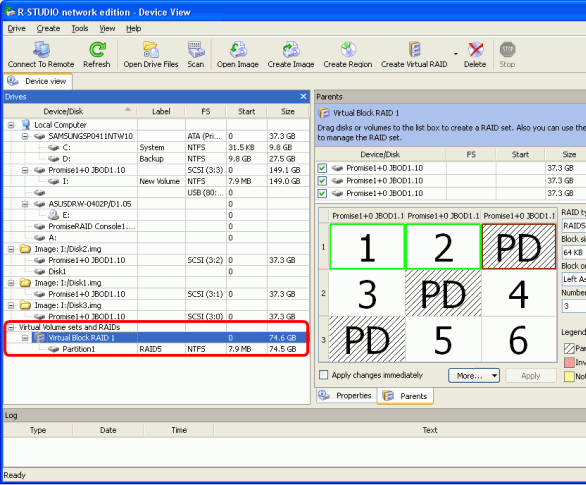586x485 pixels.
Task: Click the Virtual Block RAID 1 header icon in Parents
Action: coord(324,113)
